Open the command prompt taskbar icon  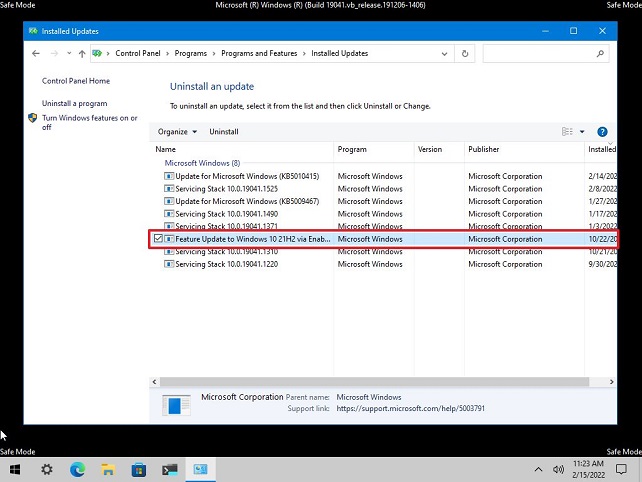[170, 470]
